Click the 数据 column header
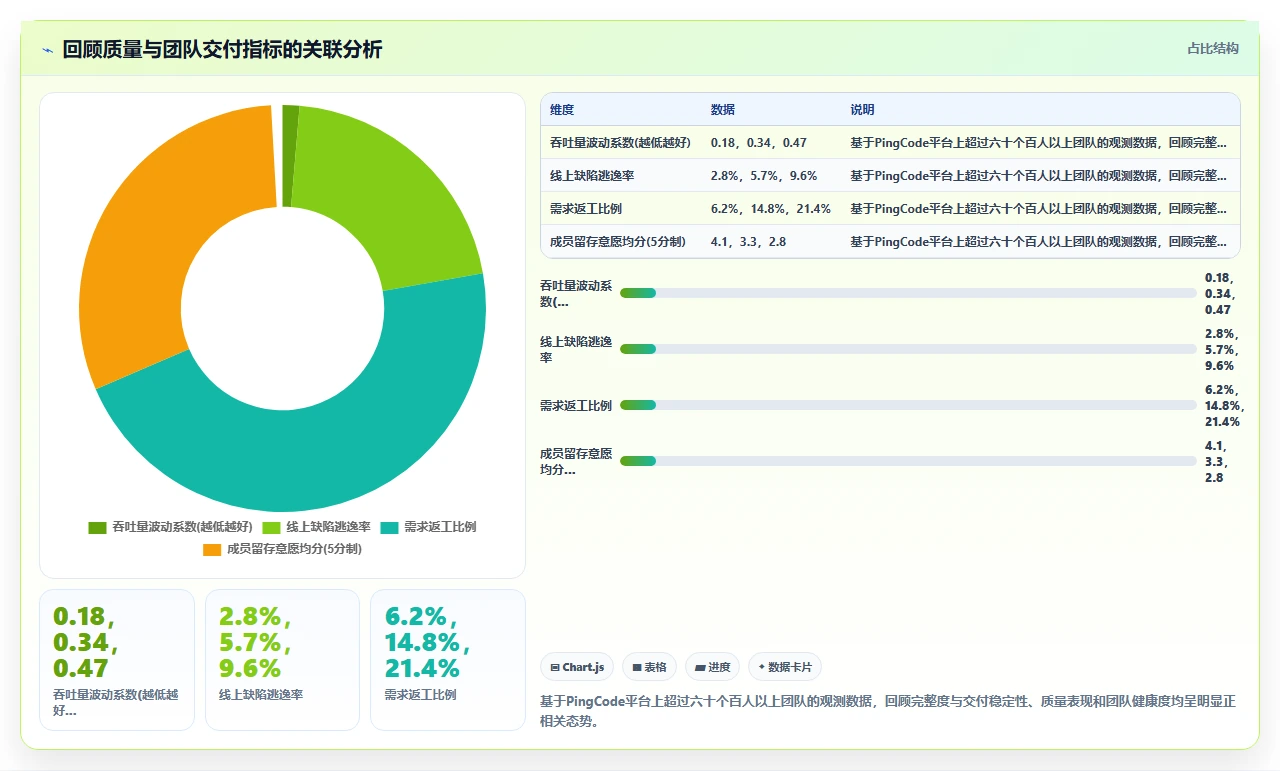The height and width of the screenshot is (771, 1280). click(x=723, y=110)
